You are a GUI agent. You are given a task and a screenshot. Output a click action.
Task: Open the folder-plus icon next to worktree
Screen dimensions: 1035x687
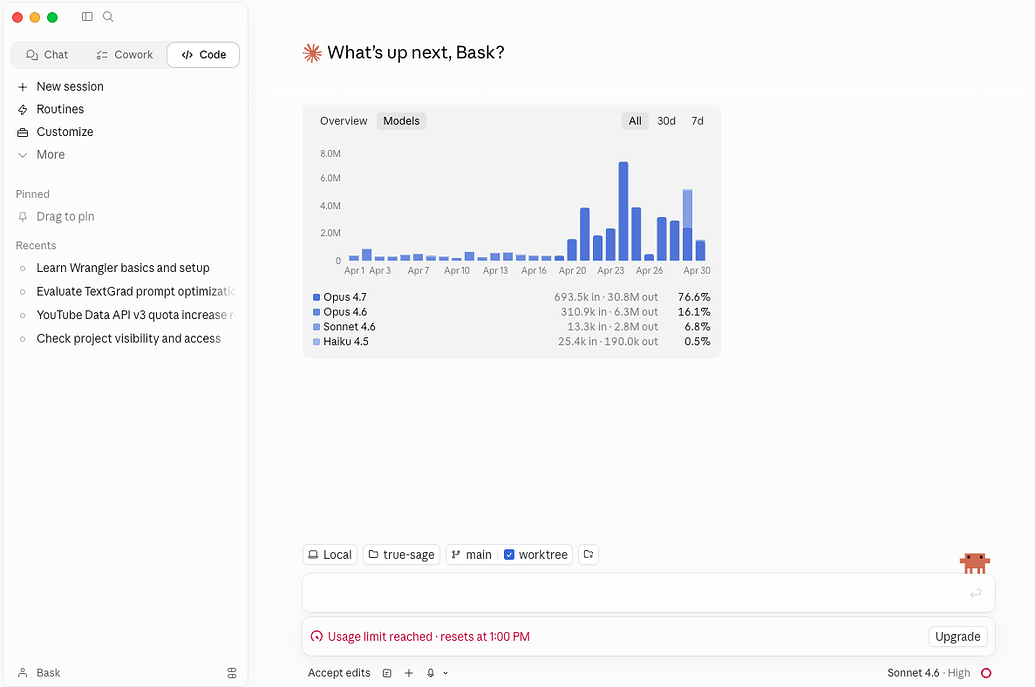pyautogui.click(x=588, y=554)
